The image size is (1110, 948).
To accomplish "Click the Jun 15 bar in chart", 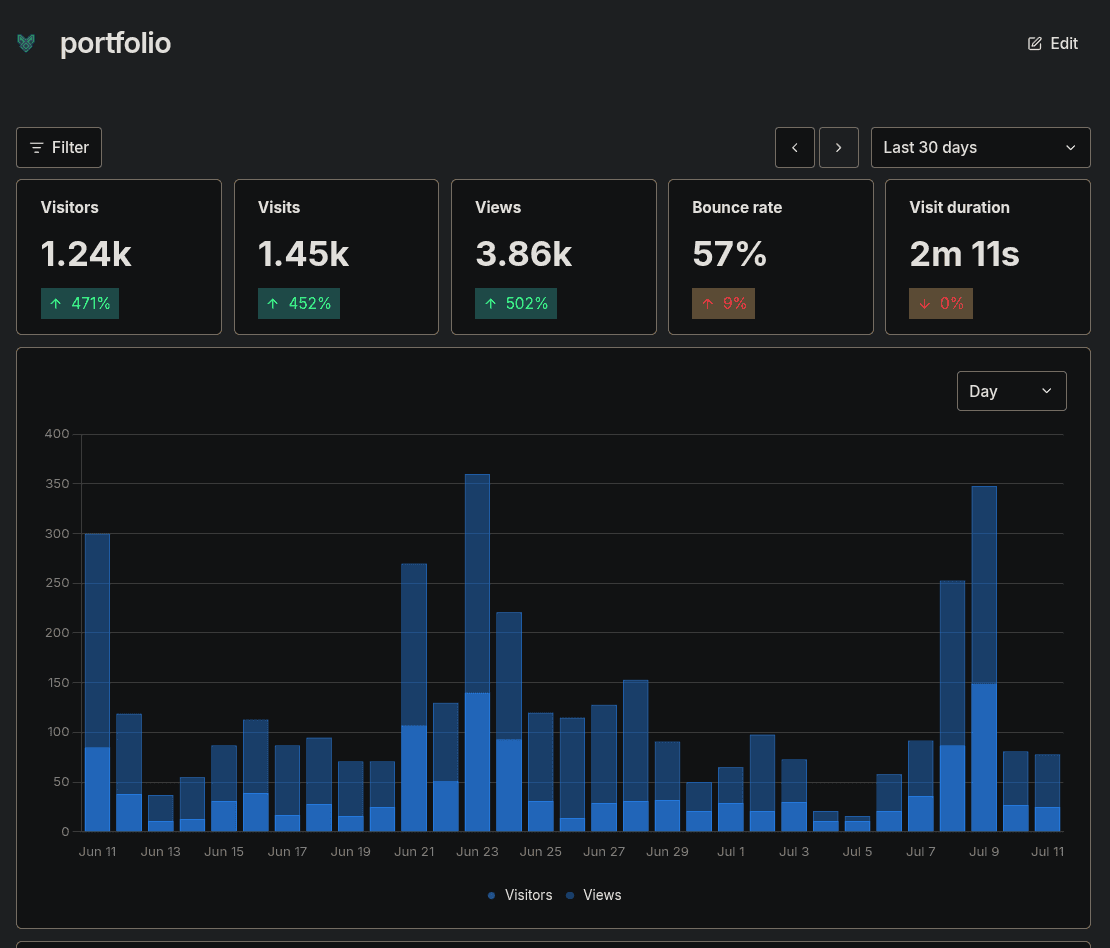I will (224, 788).
